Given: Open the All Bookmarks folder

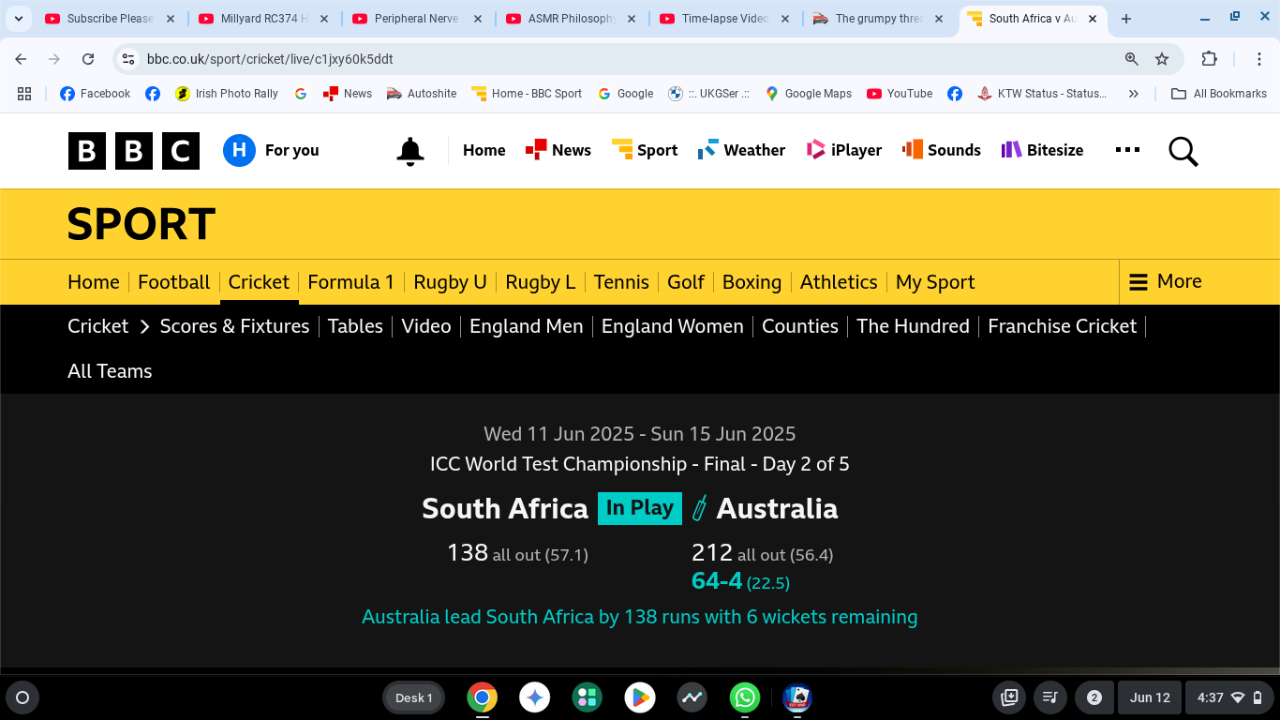Looking at the screenshot, I should 1219,93.
